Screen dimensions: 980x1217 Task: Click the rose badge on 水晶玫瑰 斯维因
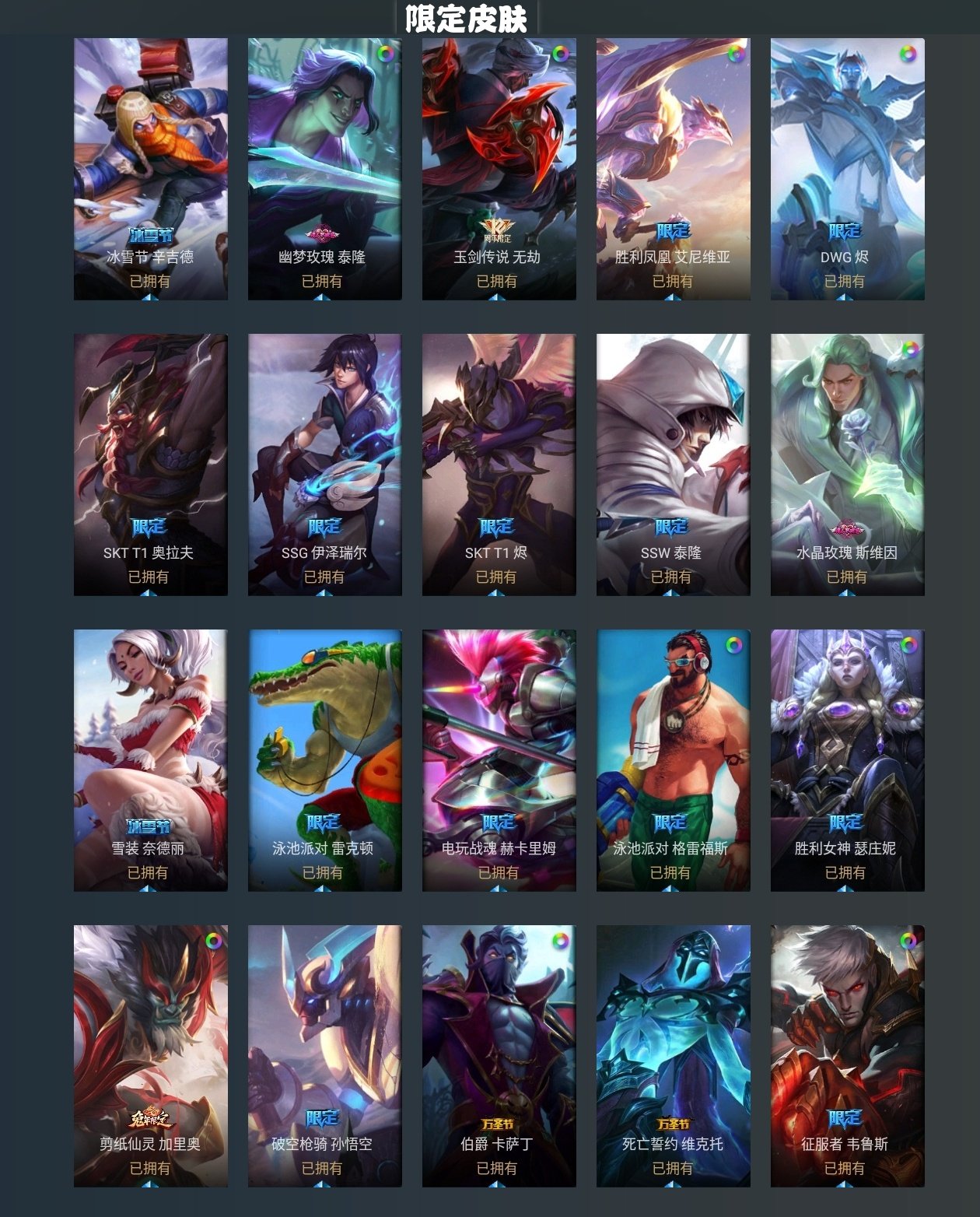click(x=846, y=531)
